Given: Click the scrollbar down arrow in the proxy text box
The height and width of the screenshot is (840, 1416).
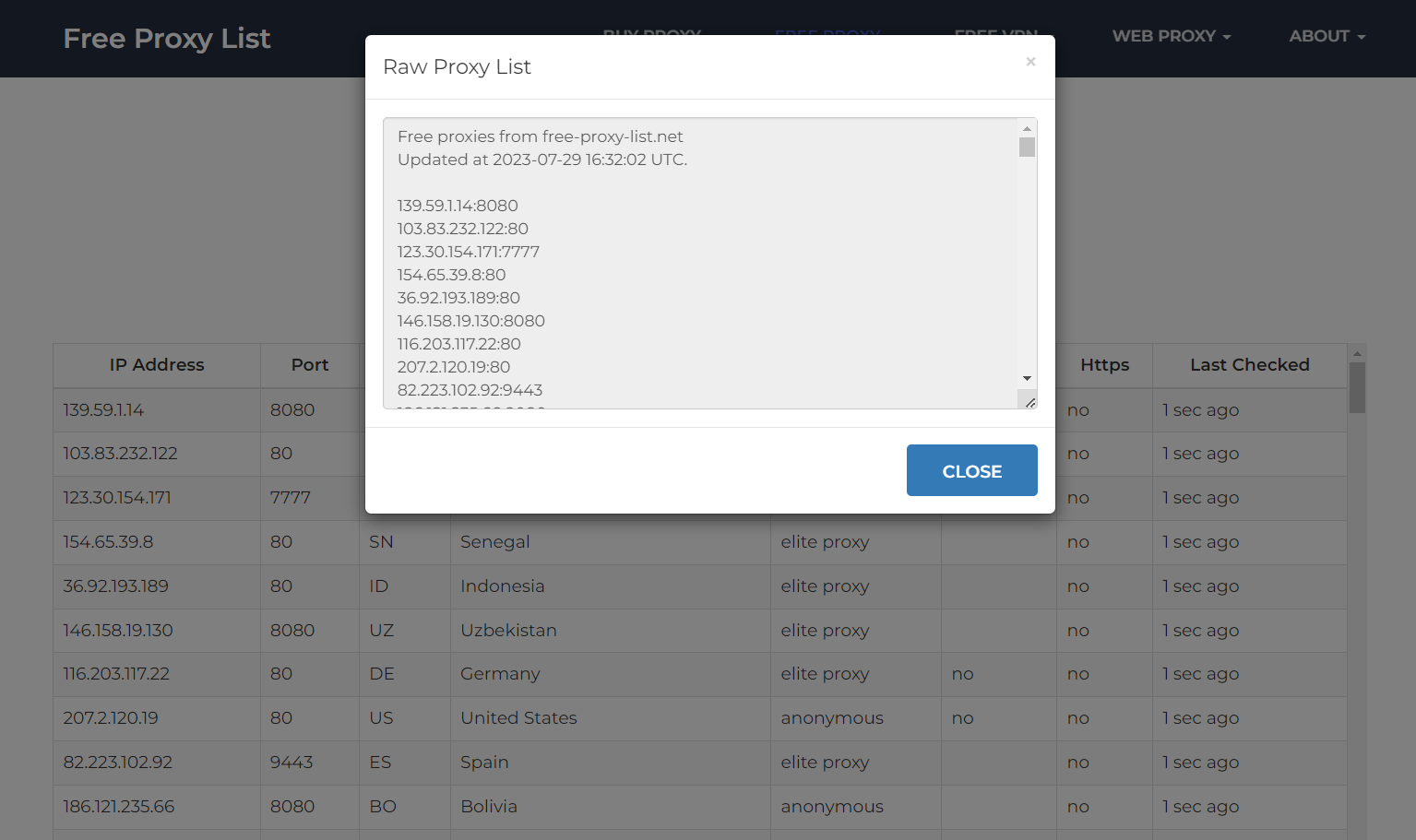Looking at the screenshot, I should [1026, 378].
